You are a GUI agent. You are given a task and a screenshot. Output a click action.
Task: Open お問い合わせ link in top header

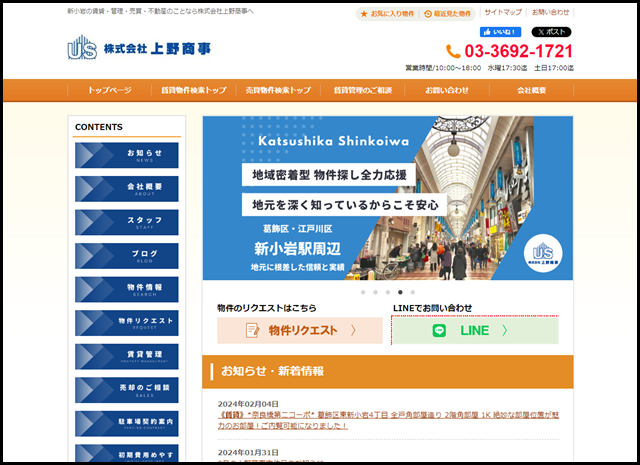click(x=550, y=12)
